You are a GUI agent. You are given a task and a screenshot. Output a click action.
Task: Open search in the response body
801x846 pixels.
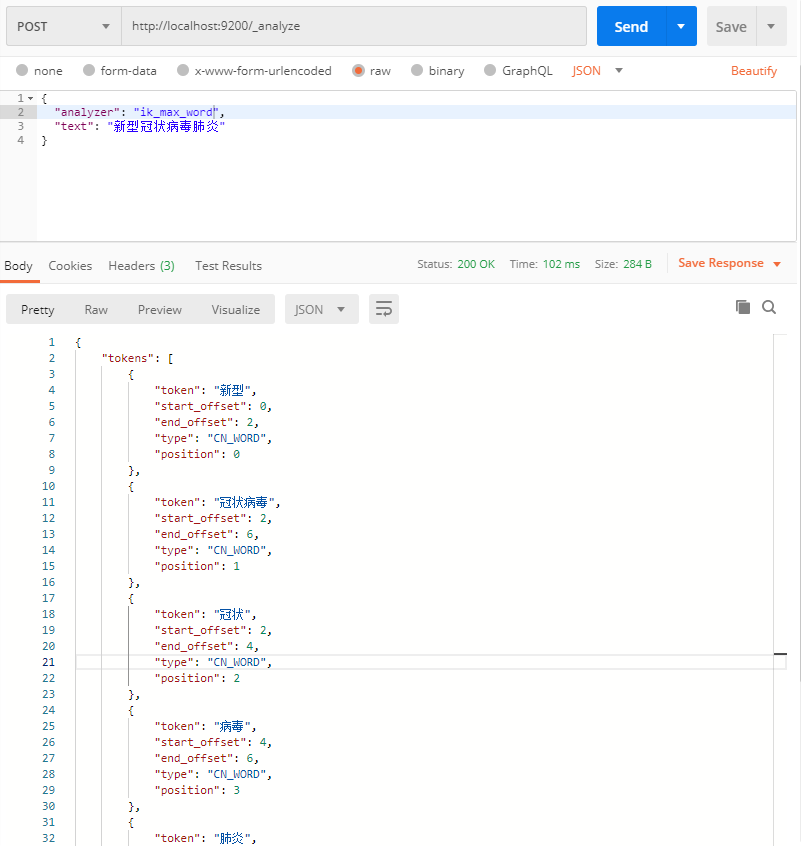769,307
